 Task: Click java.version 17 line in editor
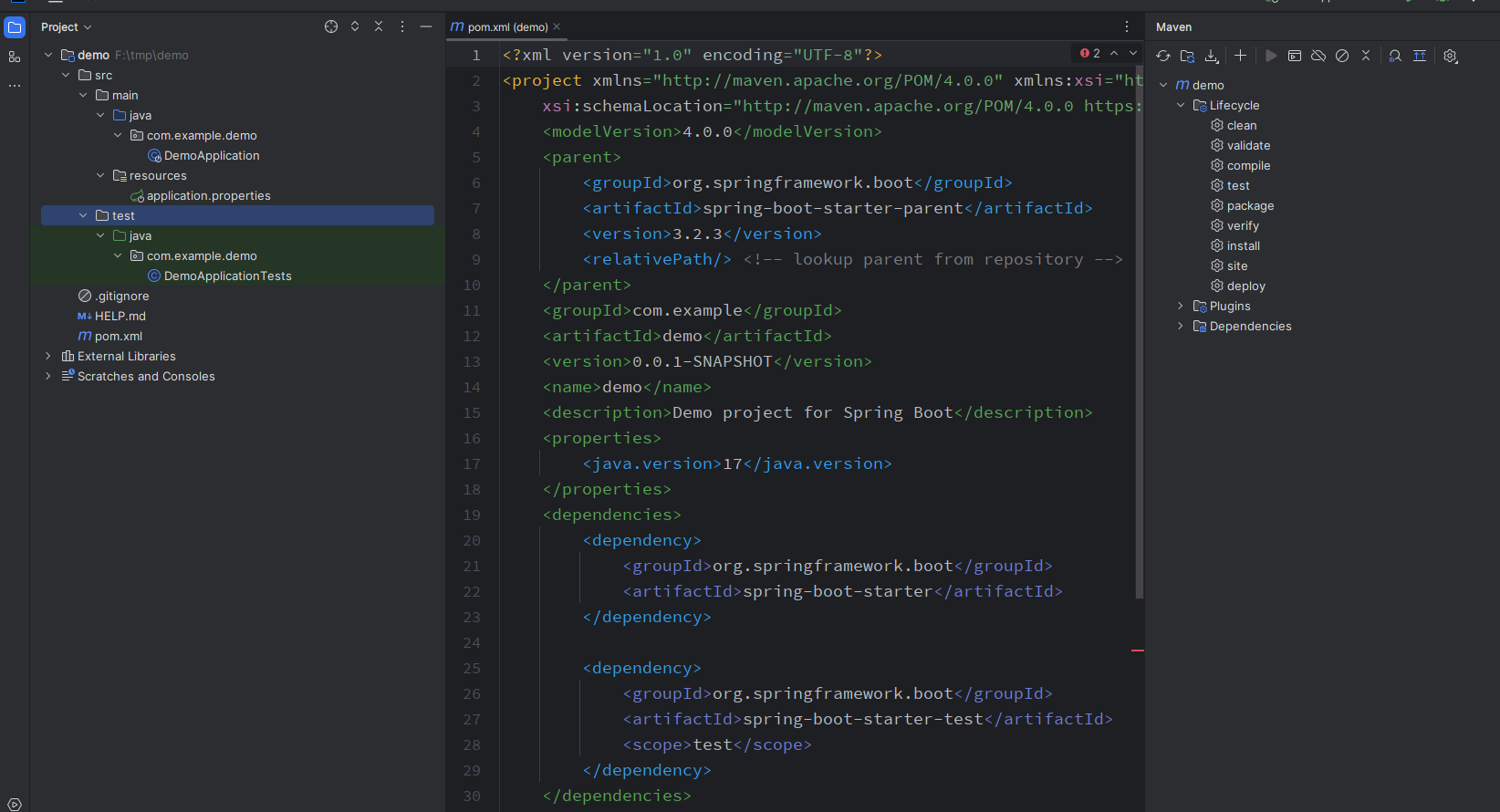tap(737, 463)
